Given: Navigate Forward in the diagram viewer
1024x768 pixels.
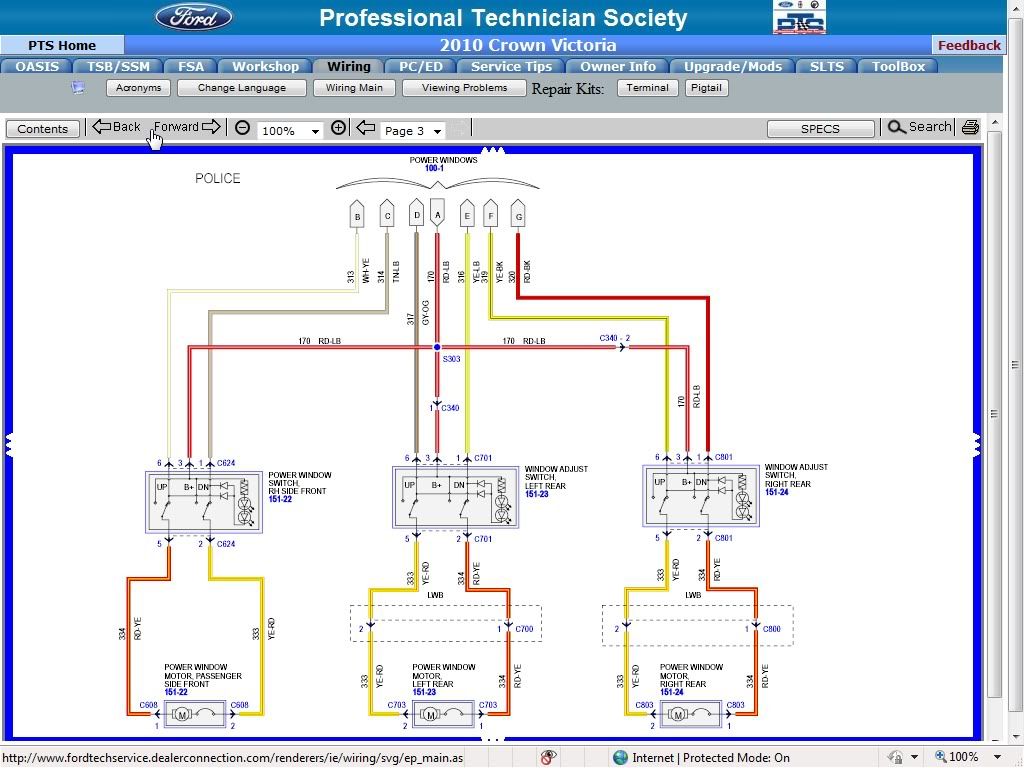Looking at the screenshot, I should coord(187,127).
